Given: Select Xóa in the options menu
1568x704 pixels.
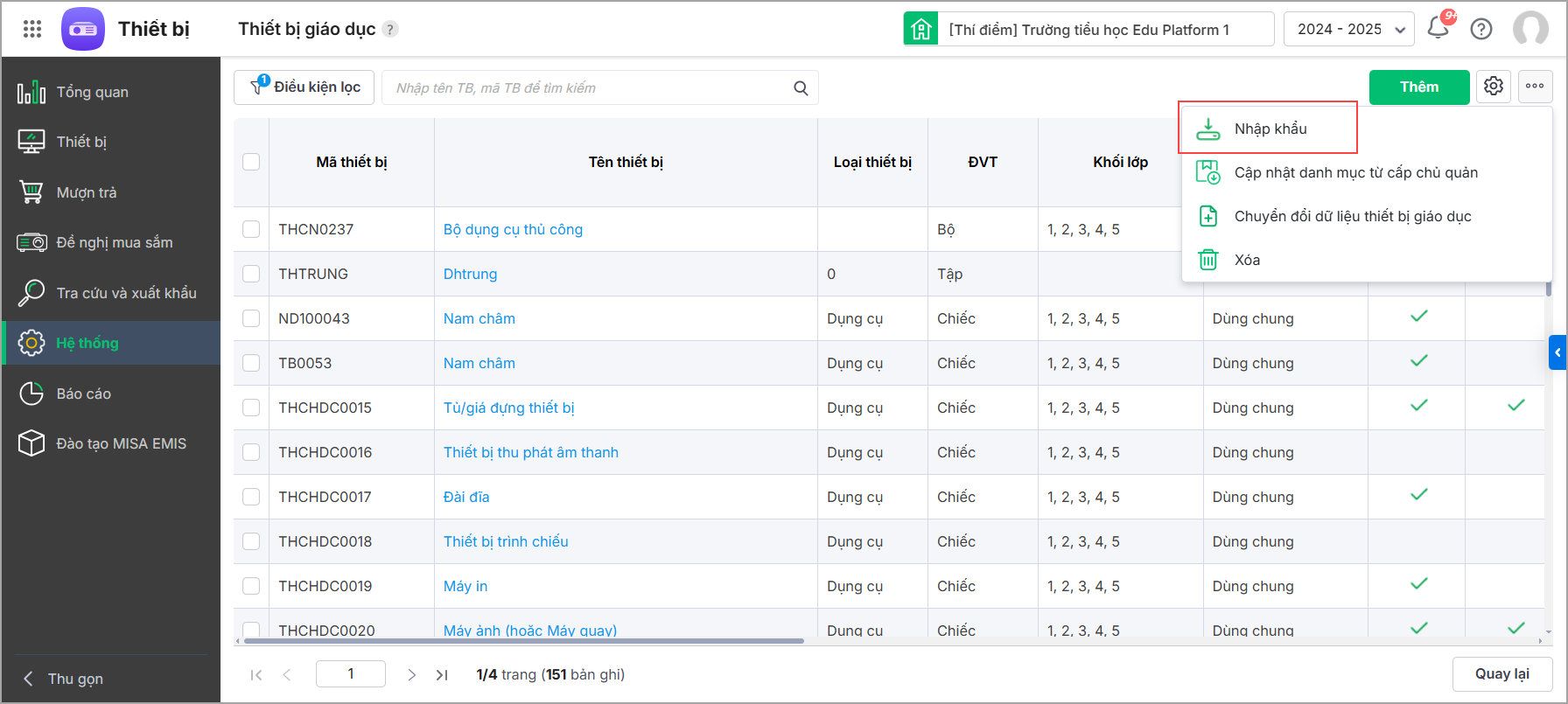Looking at the screenshot, I should pos(1247,260).
